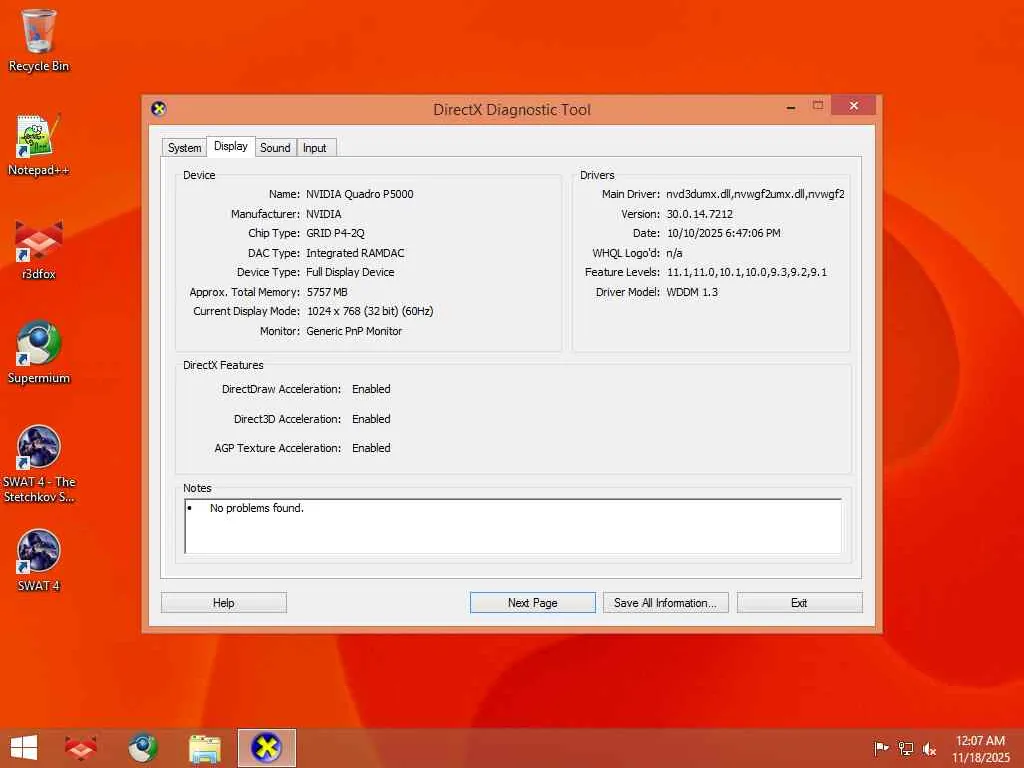The height and width of the screenshot is (768, 1024).
Task: Open the Windows Start button
Action: coord(24,748)
